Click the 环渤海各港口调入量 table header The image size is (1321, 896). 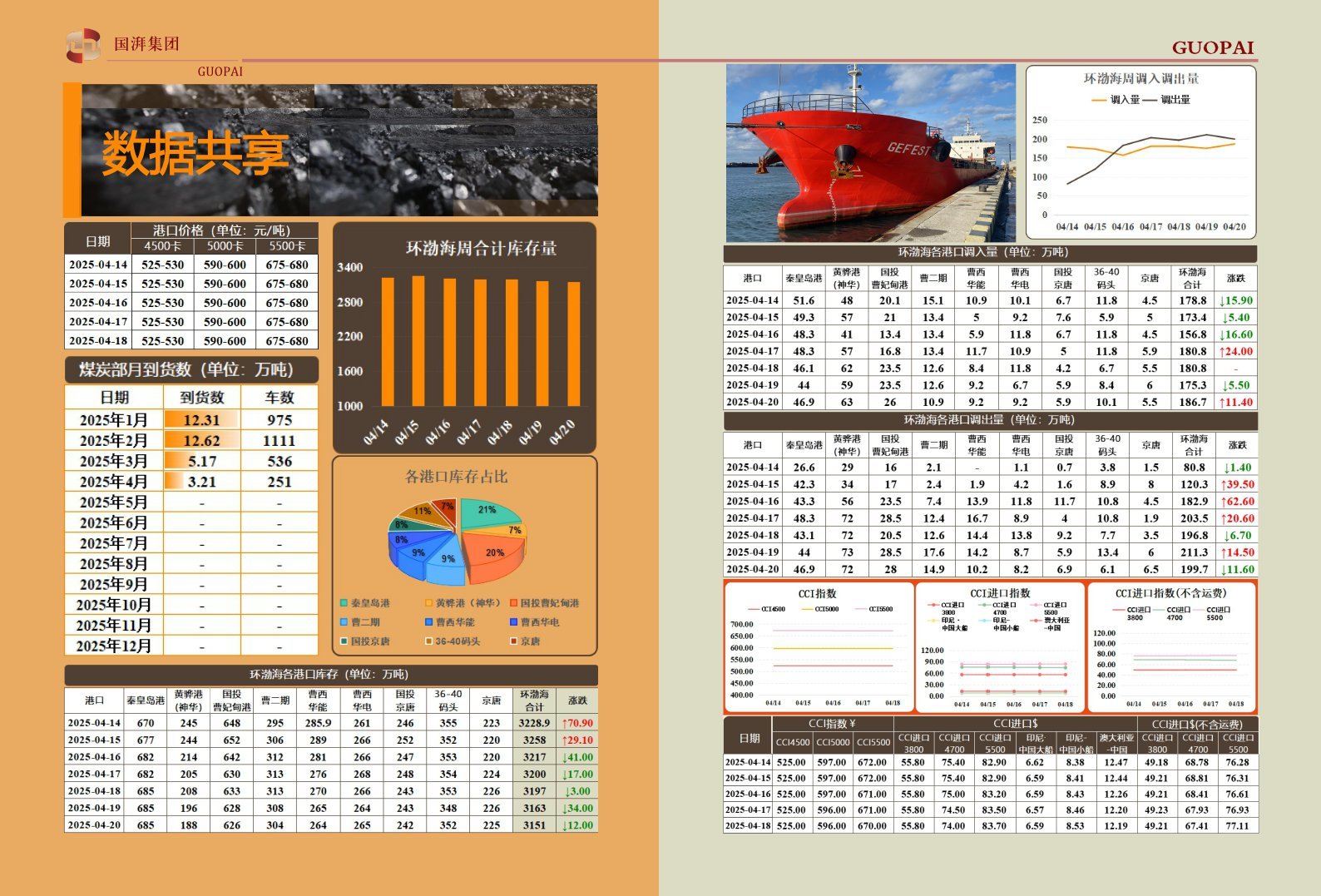point(990,252)
